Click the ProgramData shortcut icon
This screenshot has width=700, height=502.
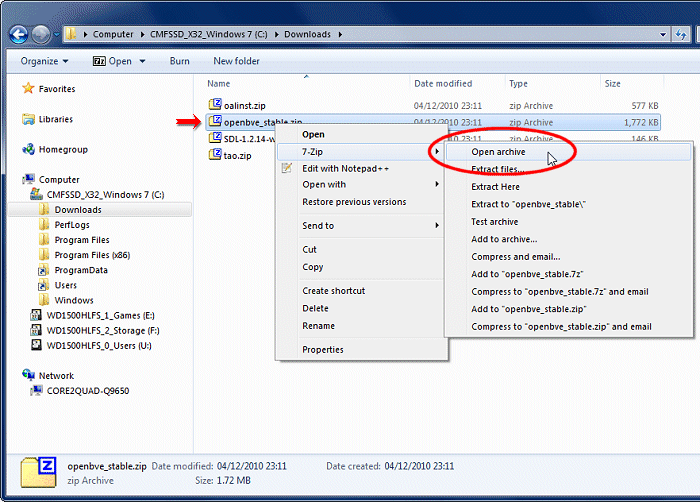[x=44, y=270]
